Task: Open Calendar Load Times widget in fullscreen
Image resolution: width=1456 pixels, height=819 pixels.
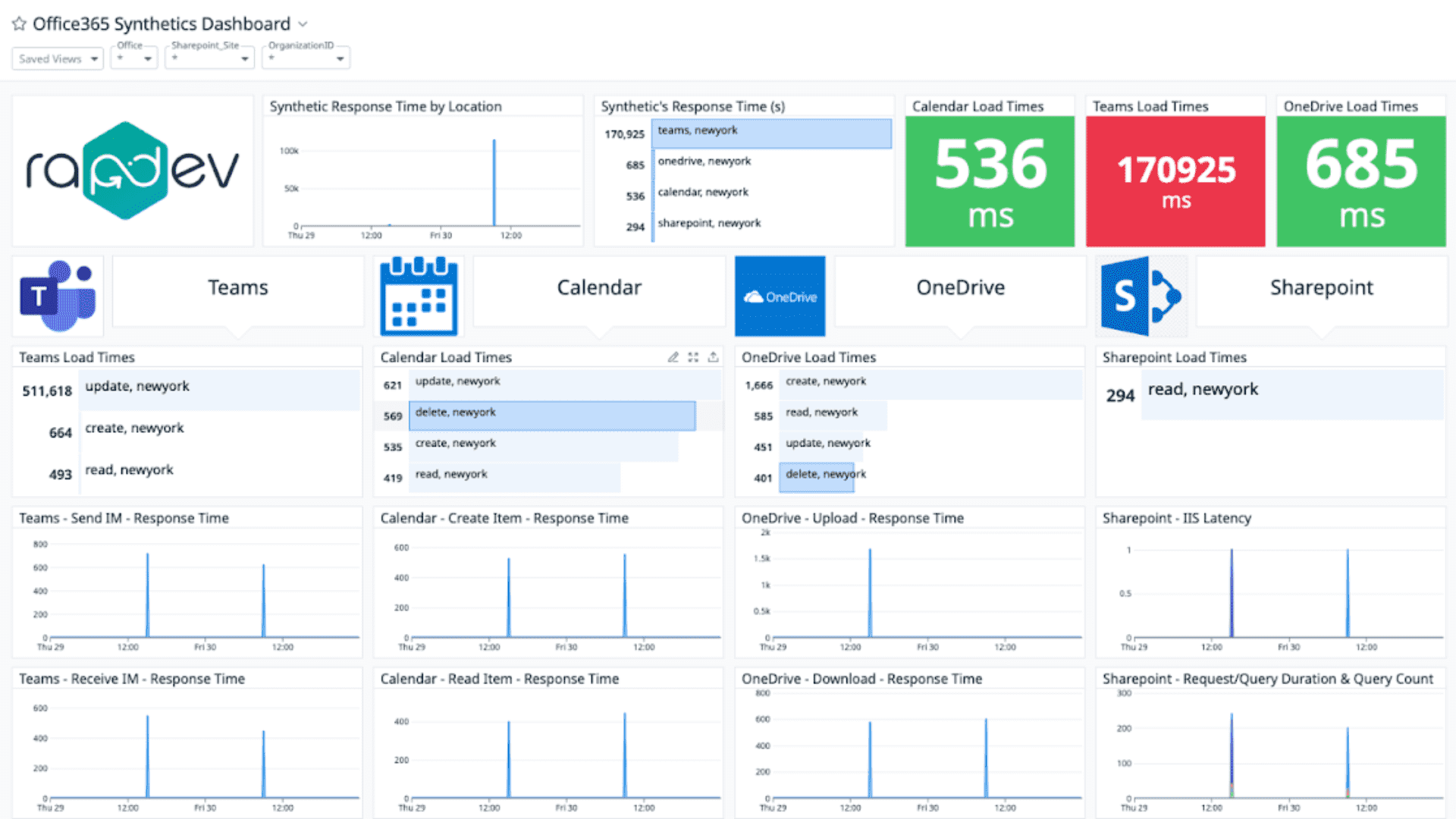Action: [693, 356]
